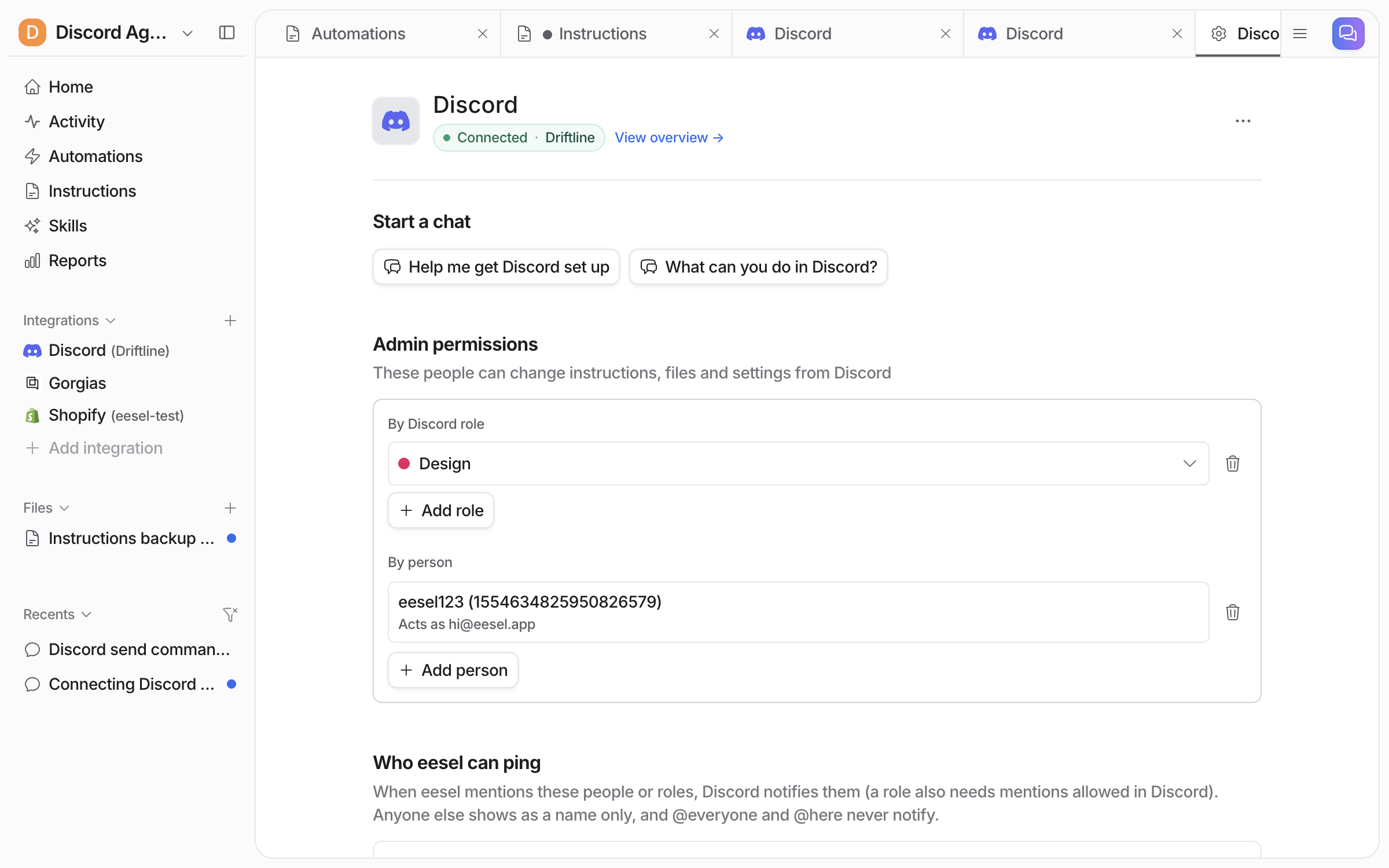Switch to the Automations tab
1389x868 pixels.
(x=378, y=34)
